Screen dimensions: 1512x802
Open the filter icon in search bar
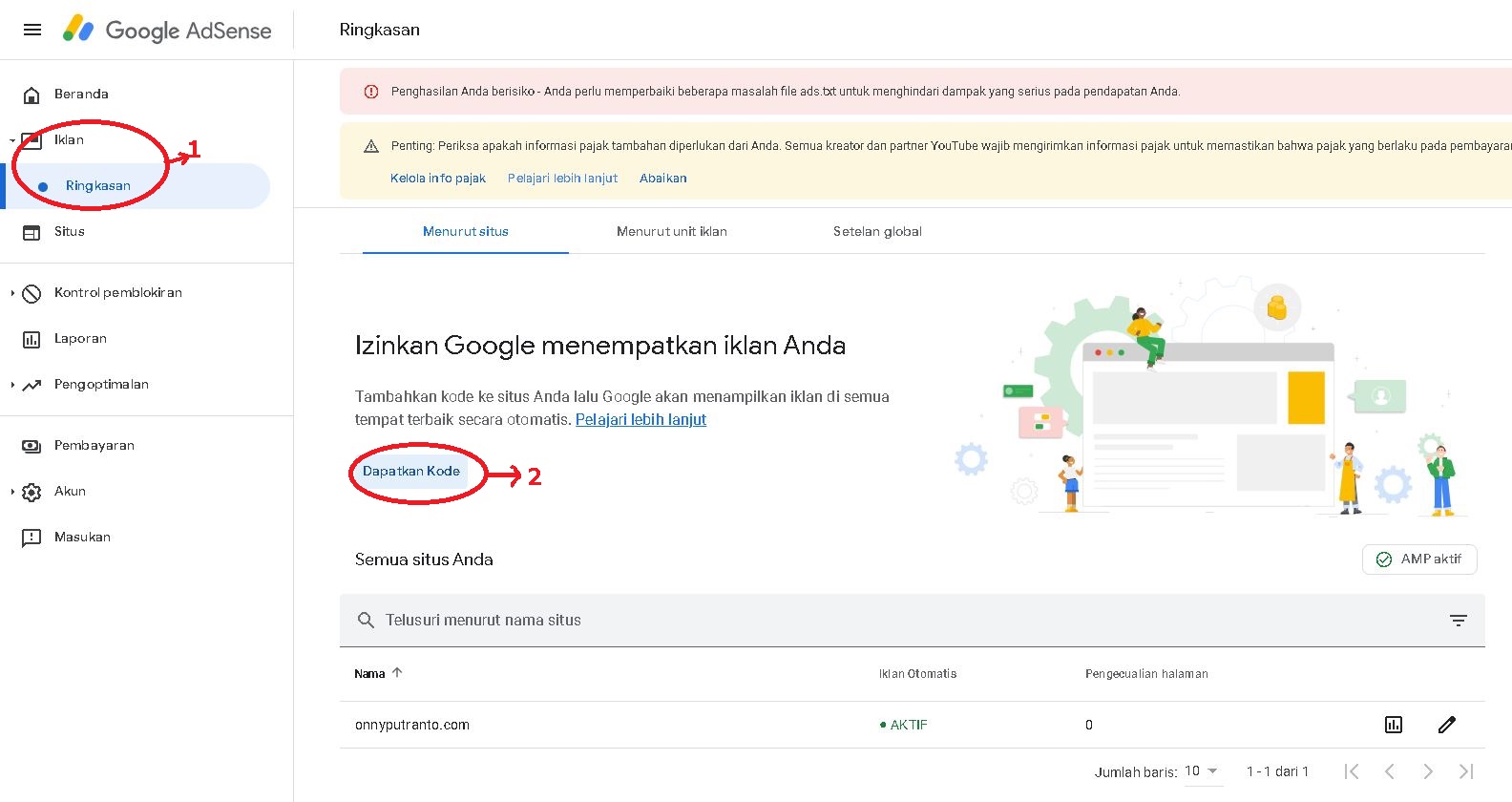[x=1459, y=621]
